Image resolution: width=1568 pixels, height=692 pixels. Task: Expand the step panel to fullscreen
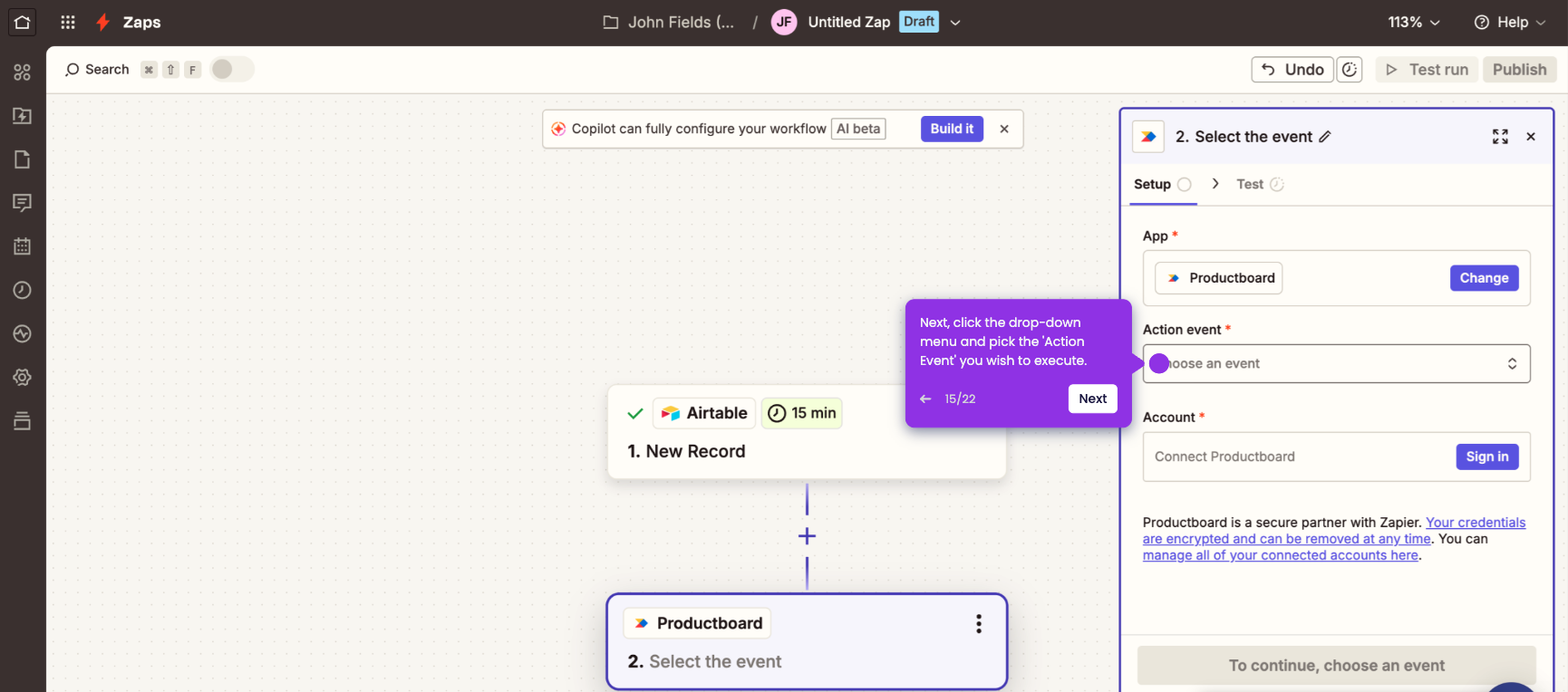click(1500, 137)
